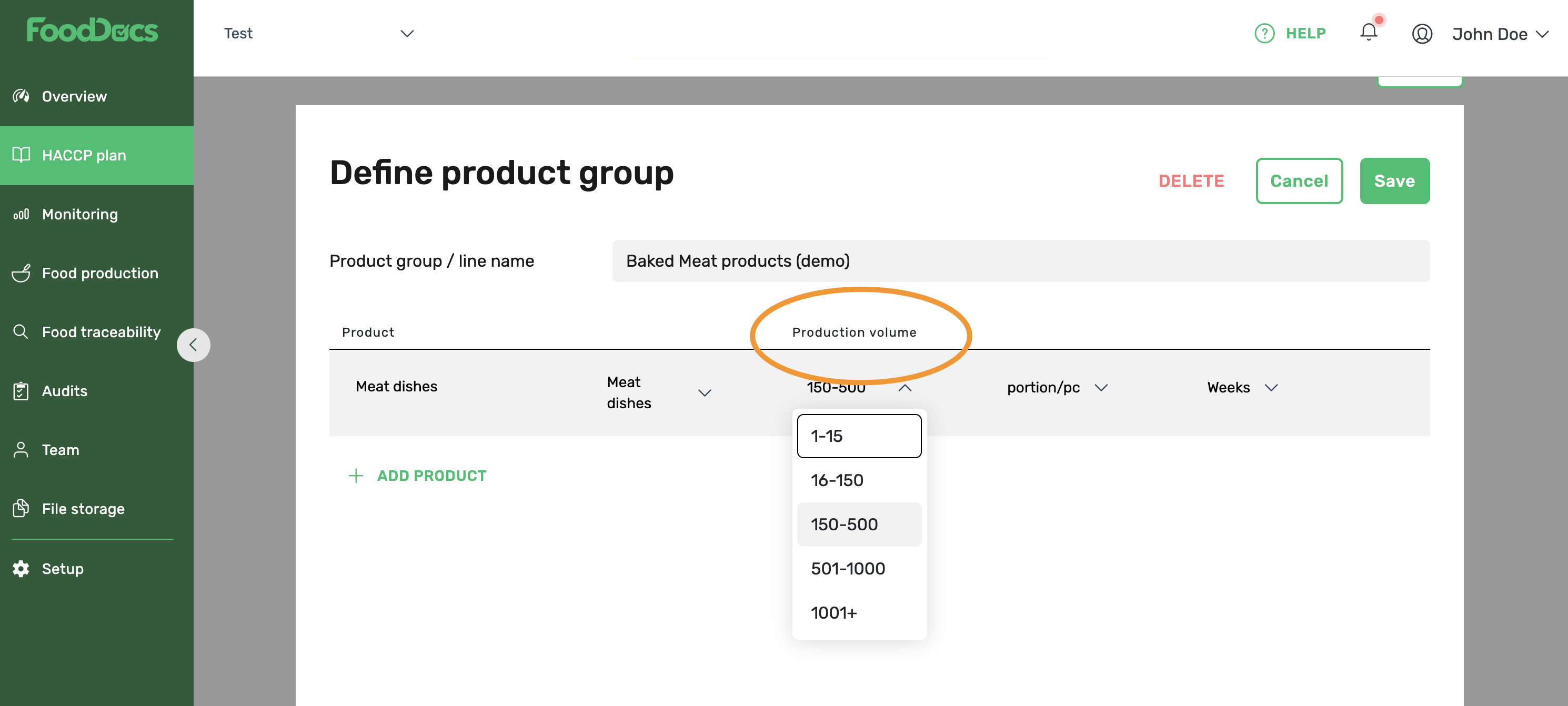Click the Product group / line name label
The width and height of the screenshot is (1568, 706).
[431, 261]
